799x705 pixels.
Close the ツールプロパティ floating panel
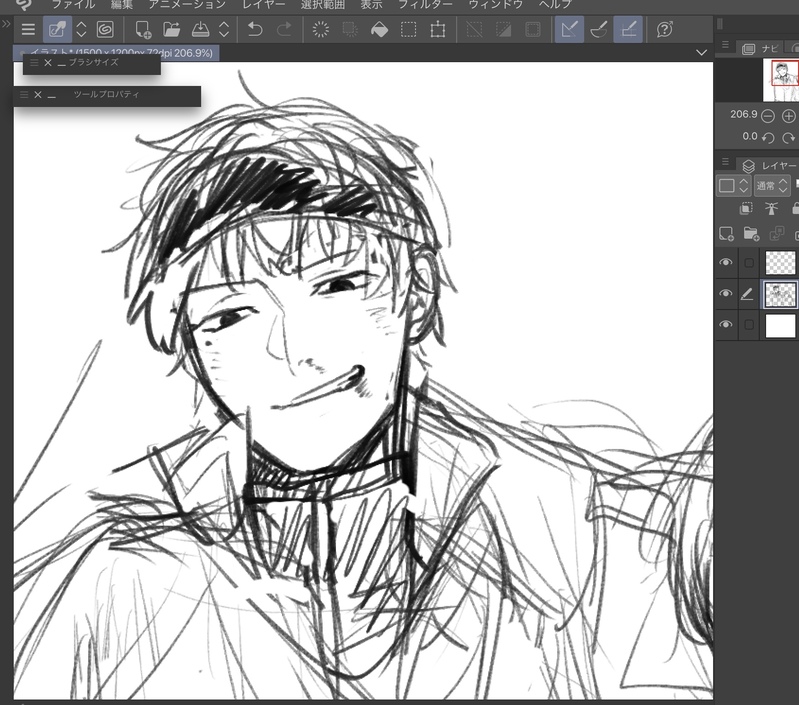click(38, 95)
